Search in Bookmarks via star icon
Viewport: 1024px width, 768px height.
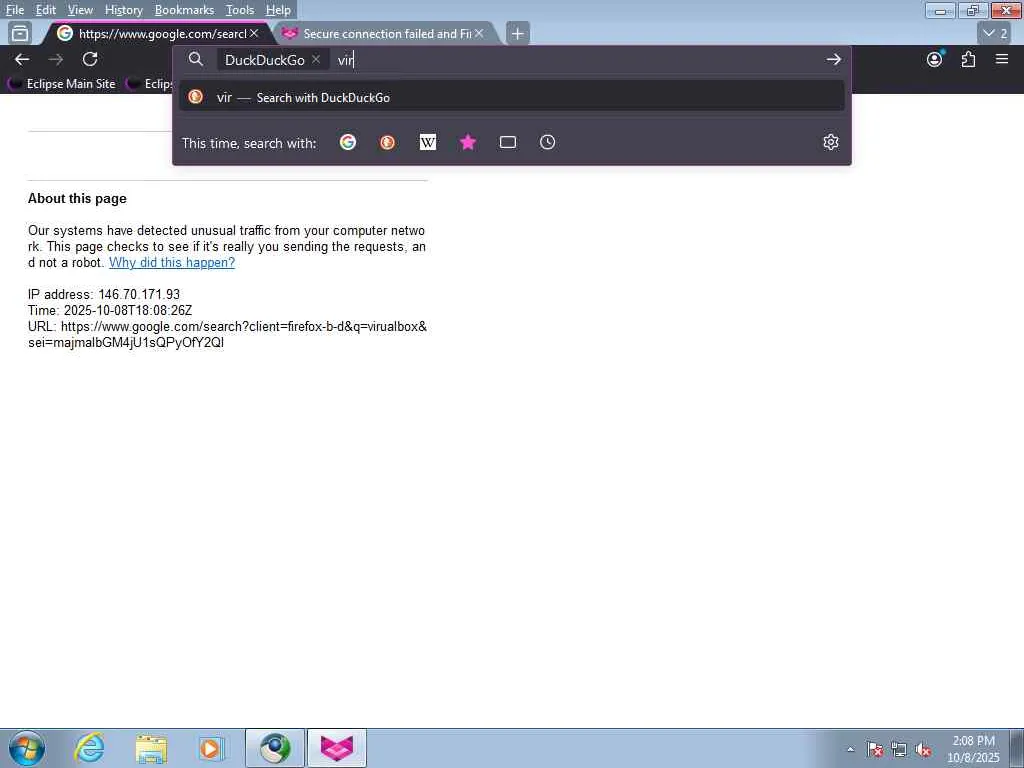click(x=468, y=142)
